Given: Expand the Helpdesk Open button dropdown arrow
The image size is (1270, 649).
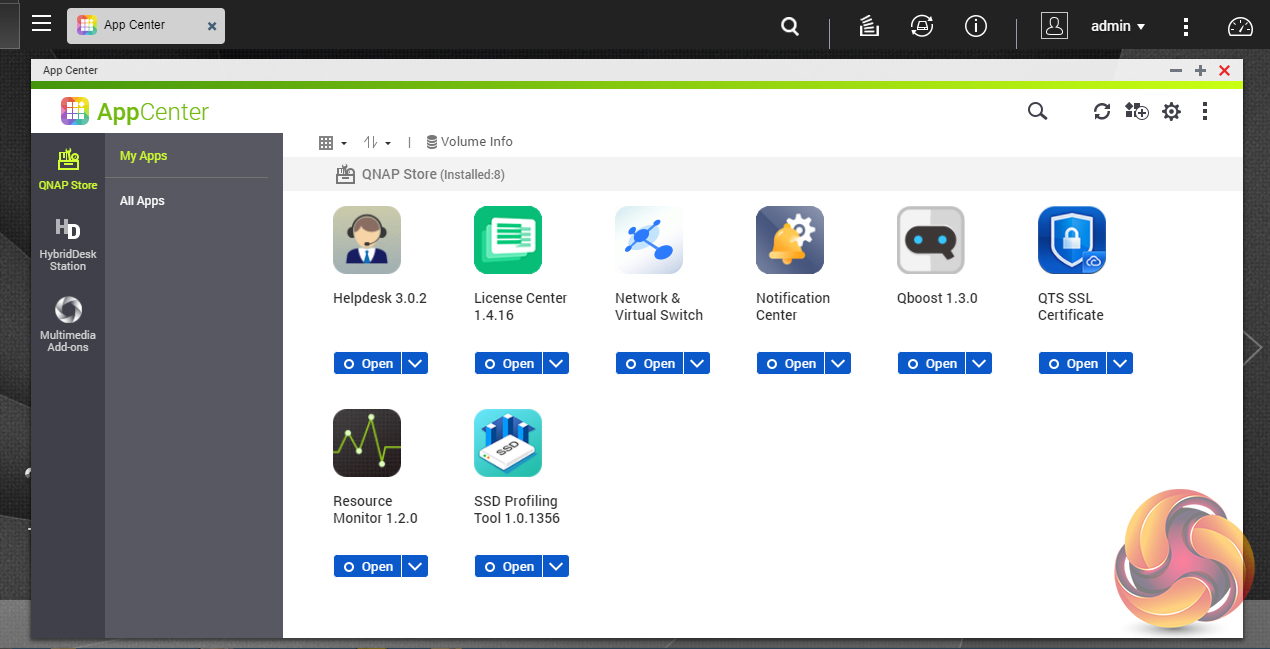Looking at the screenshot, I should point(415,364).
